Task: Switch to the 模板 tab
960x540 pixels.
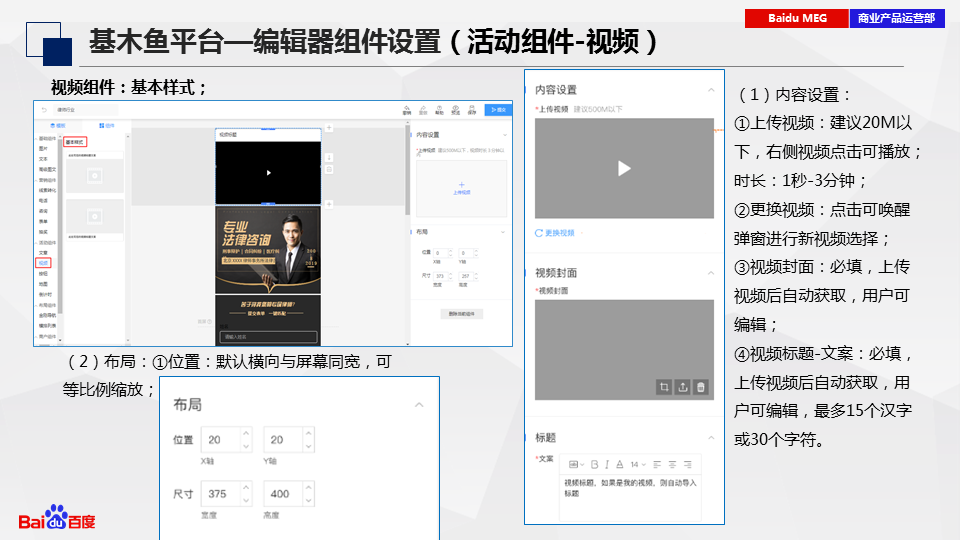Action: pyautogui.click(x=58, y=126)
